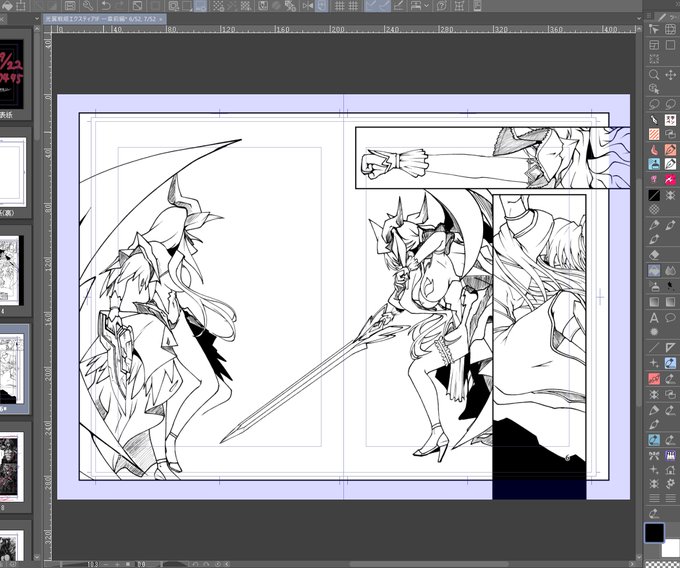The width and height of the screenshot is (680, 568).
Task: Open tool palette hamburger menu
Action: point(649,16)
